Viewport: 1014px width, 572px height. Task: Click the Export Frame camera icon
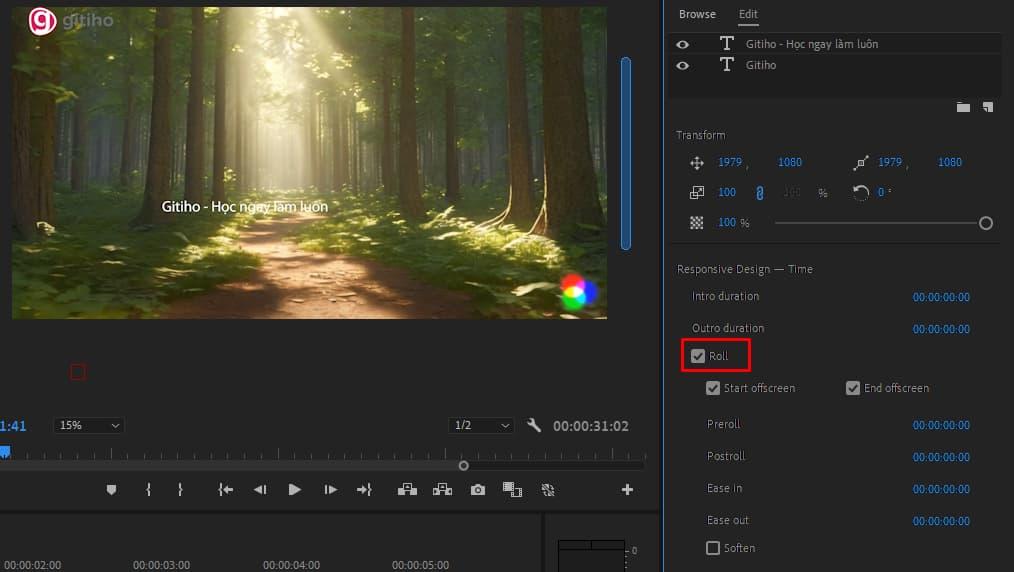coord(478,489)
